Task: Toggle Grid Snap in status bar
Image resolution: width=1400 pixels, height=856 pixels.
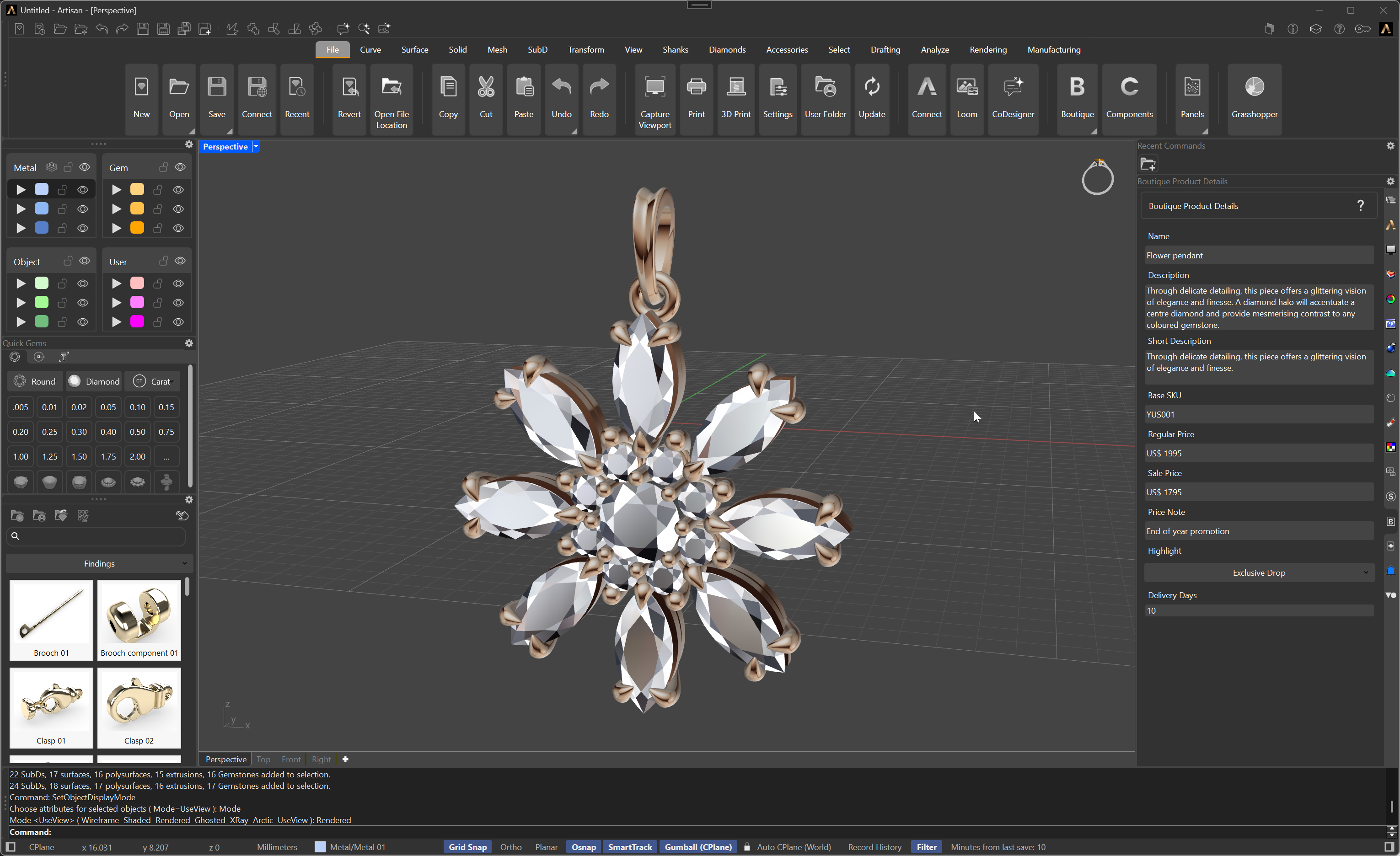Action: pos(467,847)
